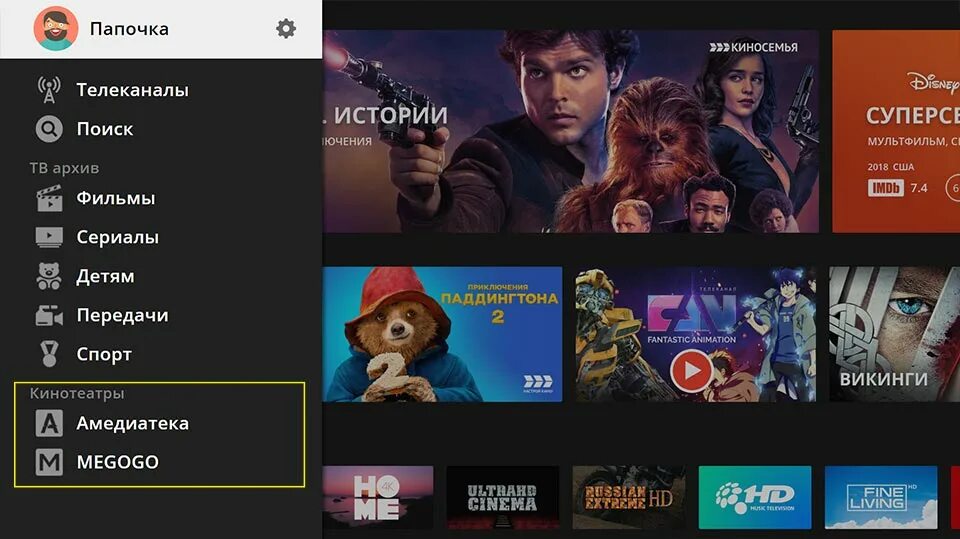
Task: Open the Disney Суперсемейка card
Action: tap(896, 131)
